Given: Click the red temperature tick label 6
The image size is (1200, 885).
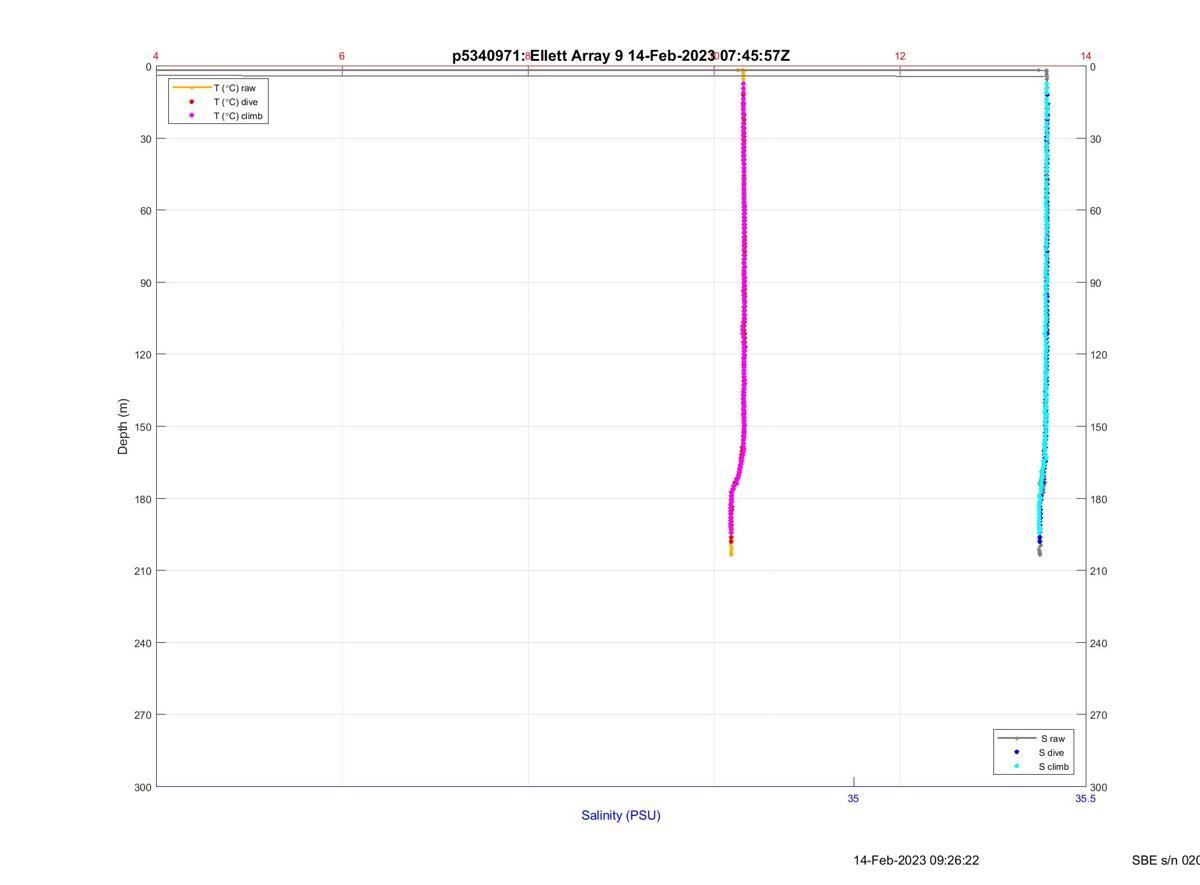Looking at the screenshot, I should coord(342,56).
